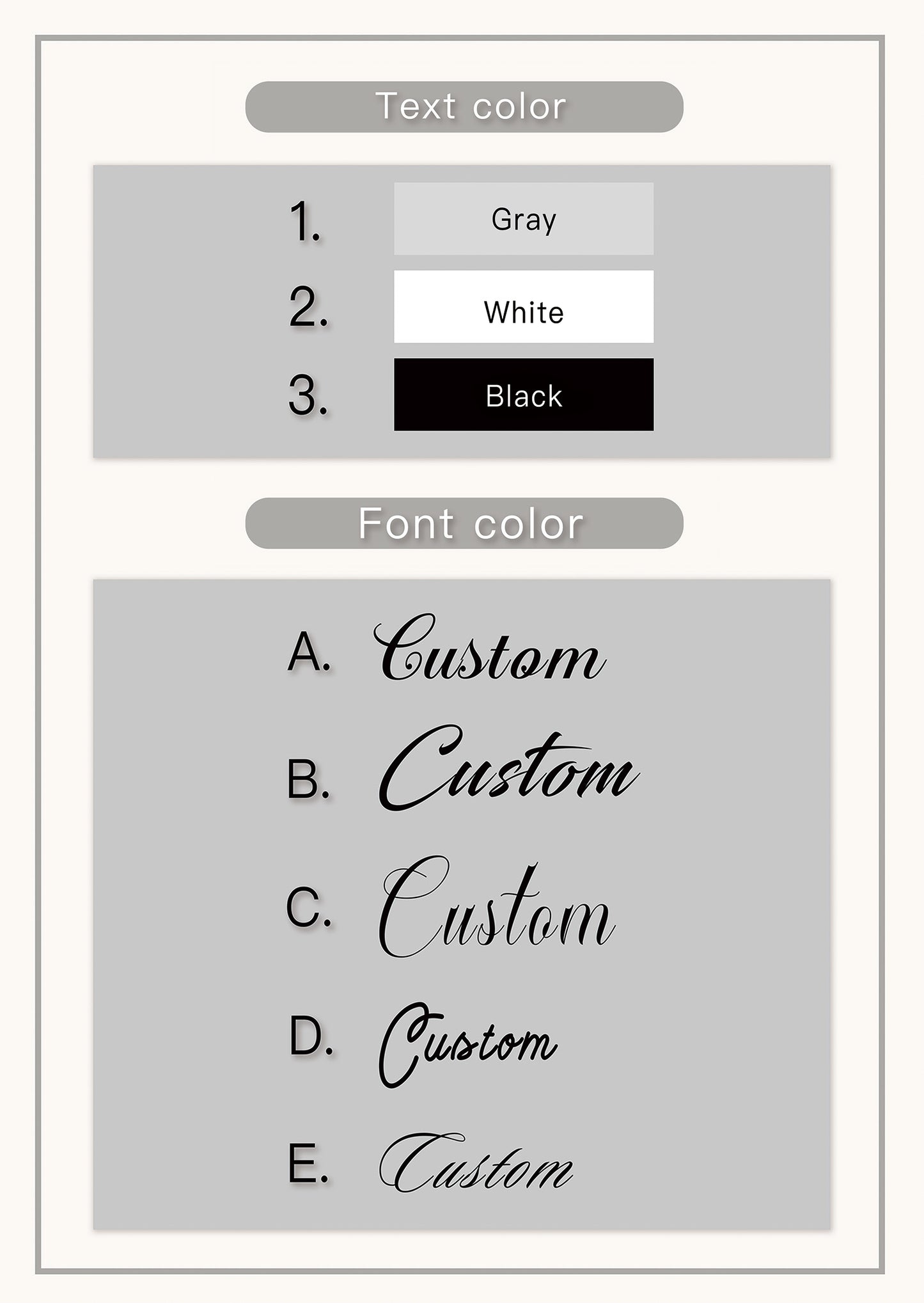Click the number 1. label
This screenshot has width=924, height=1303.
pyautogui.click(x=305, y=221)
